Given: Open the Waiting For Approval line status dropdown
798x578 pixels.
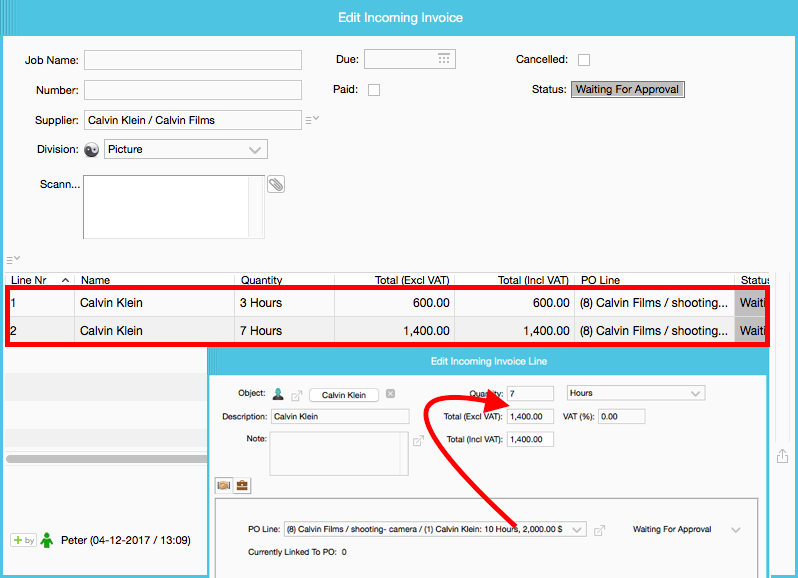Looking at the screenshot, I should 686,530.
